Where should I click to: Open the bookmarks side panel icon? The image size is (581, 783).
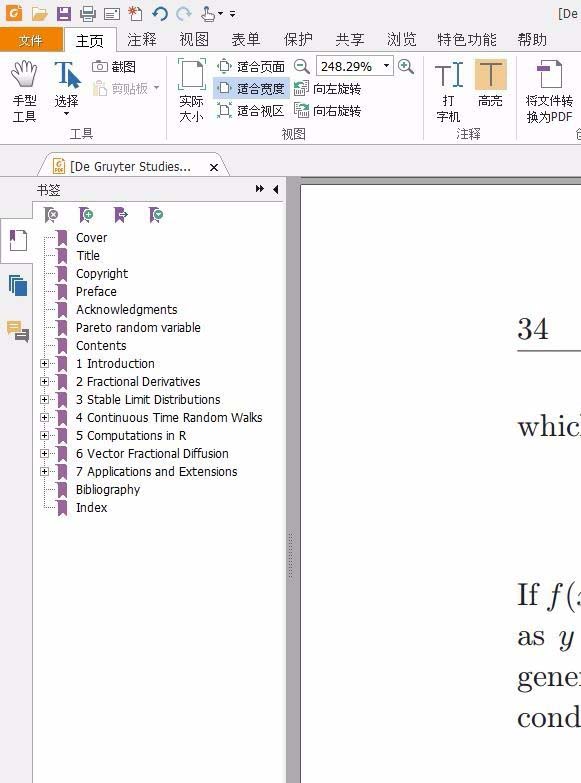pos(17,241)
